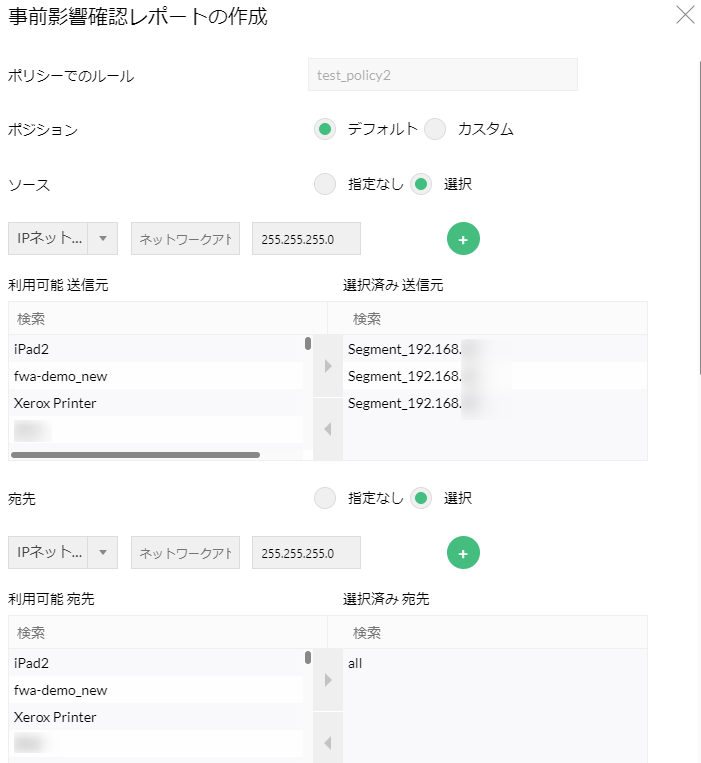Open the source IPネット type dropdown
The image size is (701, 763).
click(63, 240)
